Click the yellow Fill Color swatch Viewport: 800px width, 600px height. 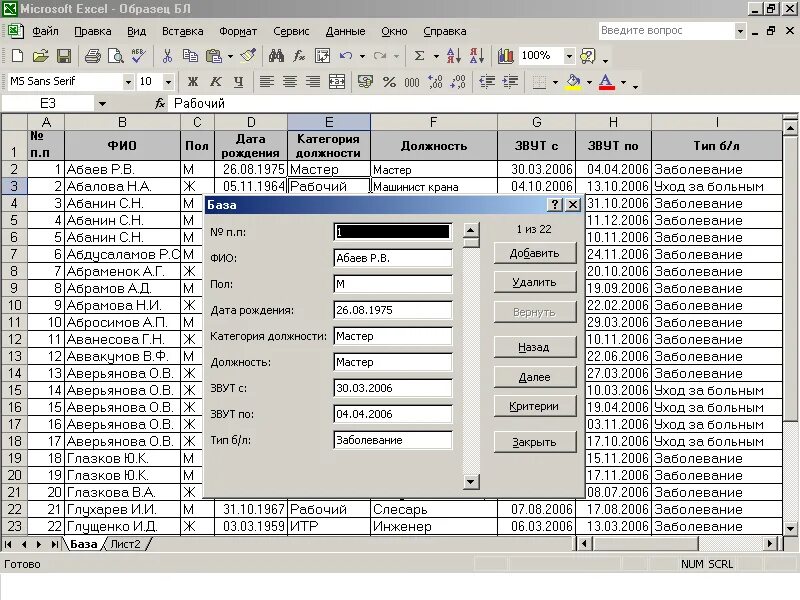(x=574, y=82)
